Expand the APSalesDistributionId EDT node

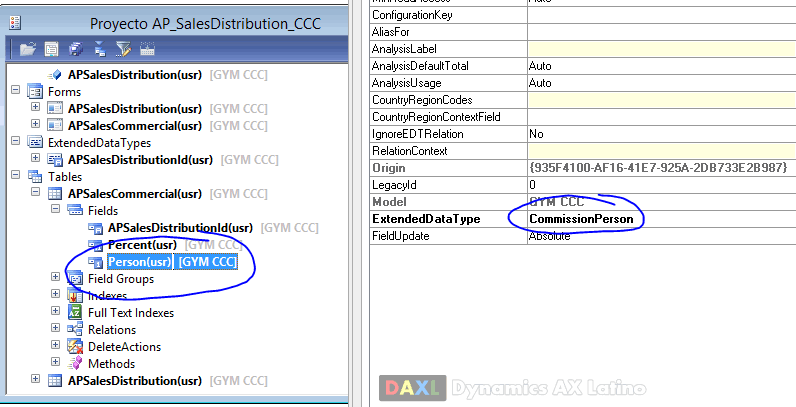[x=35, y=158]
